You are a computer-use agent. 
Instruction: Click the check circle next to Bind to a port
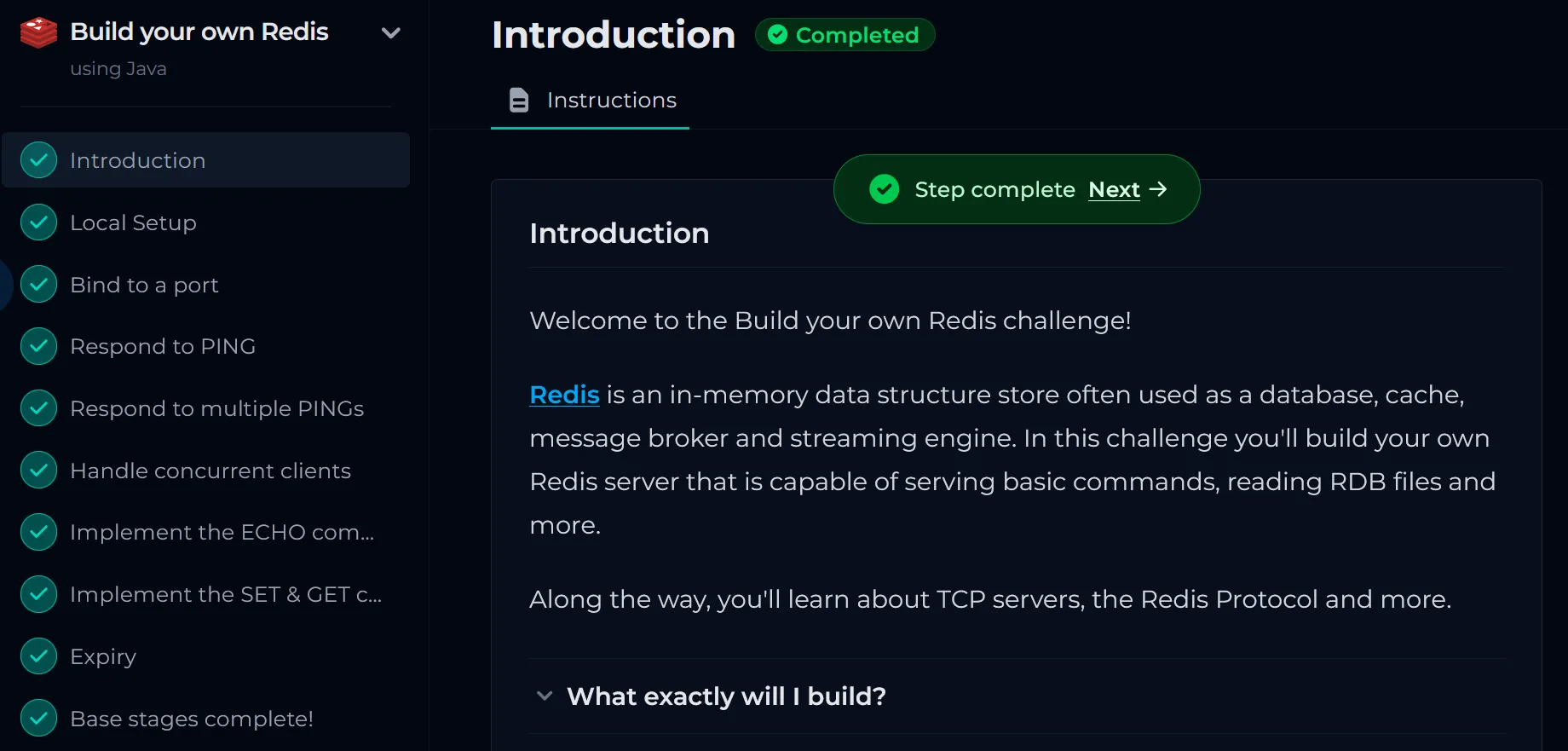coord(38,285)
